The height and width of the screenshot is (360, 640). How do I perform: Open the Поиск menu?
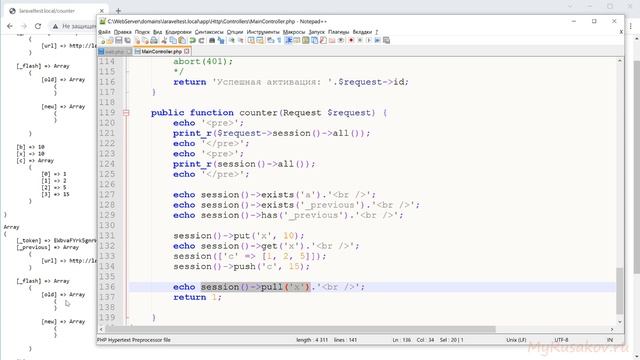(x=142, y=32)
